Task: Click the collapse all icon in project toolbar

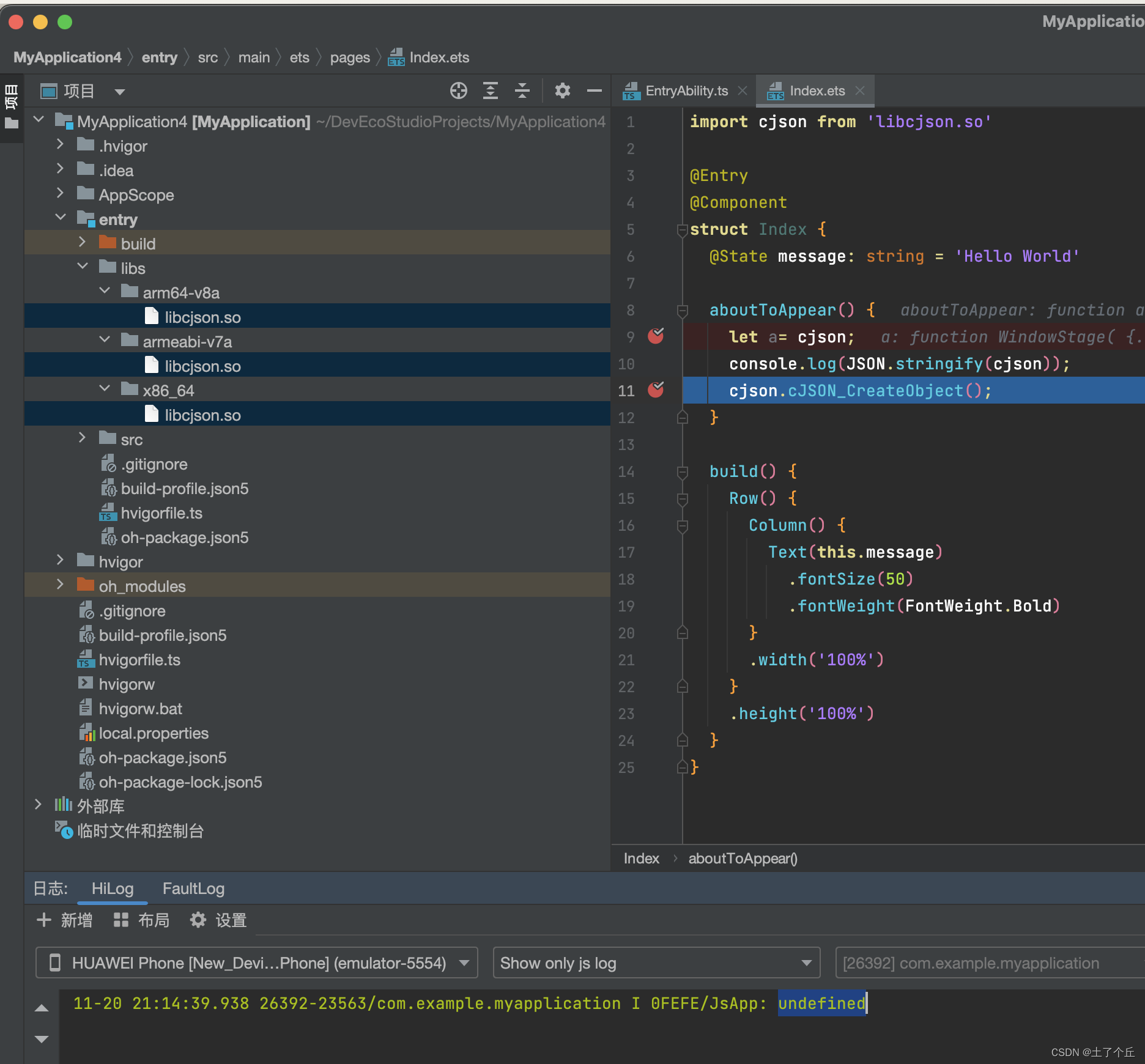Action: point(522,91)
